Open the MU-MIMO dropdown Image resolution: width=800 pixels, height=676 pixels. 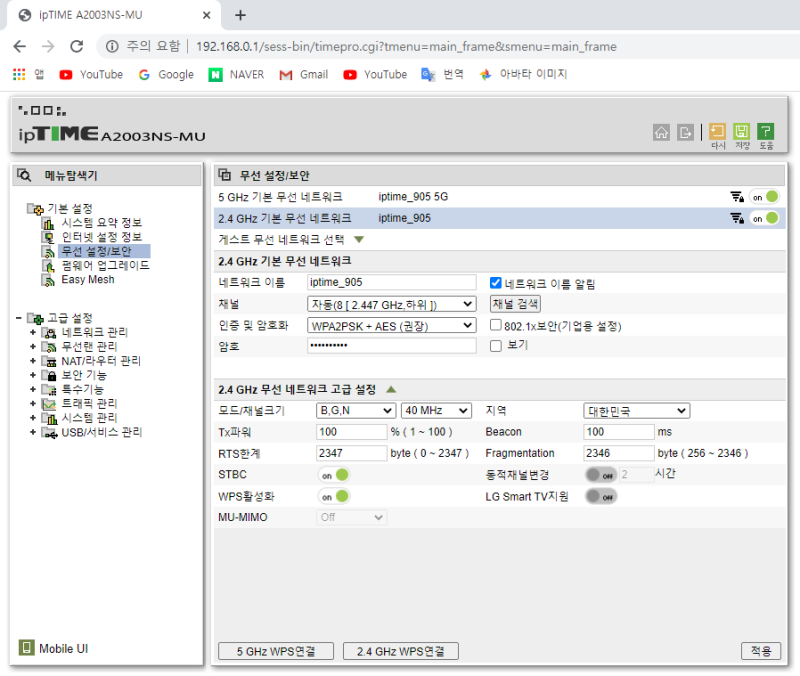[351, 517]
